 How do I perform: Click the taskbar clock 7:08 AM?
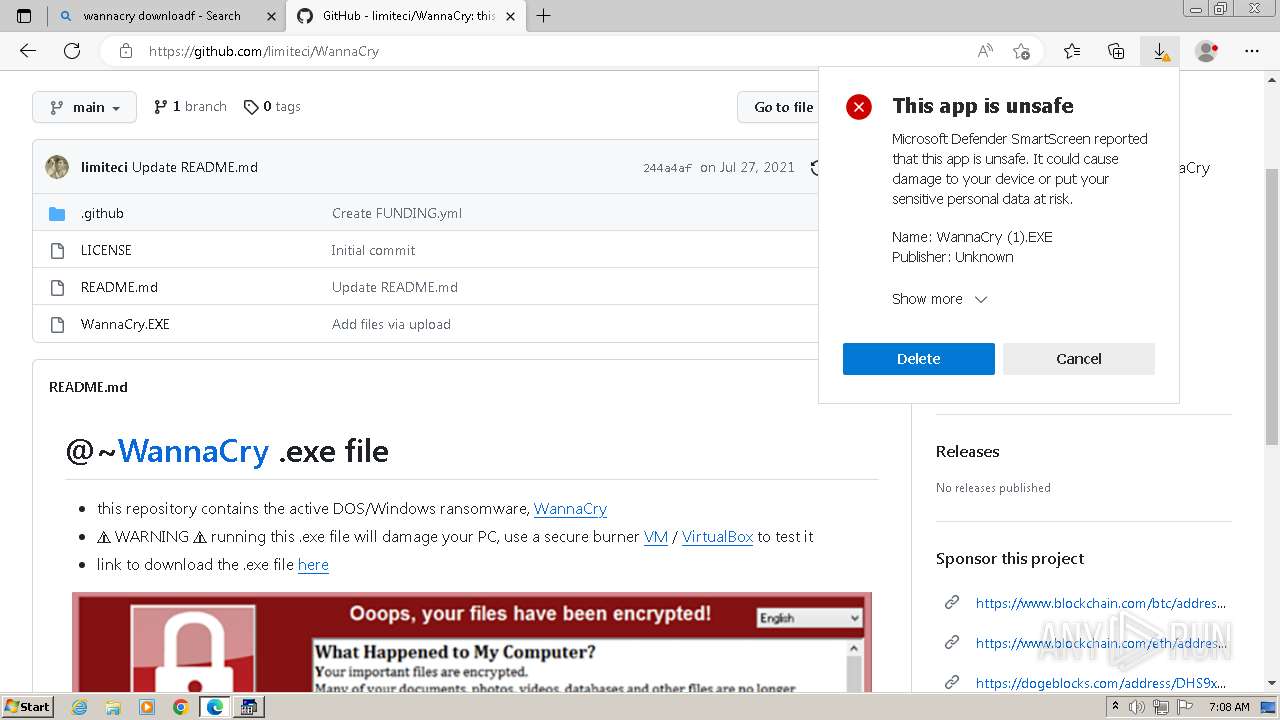(x=1229, y=707)
